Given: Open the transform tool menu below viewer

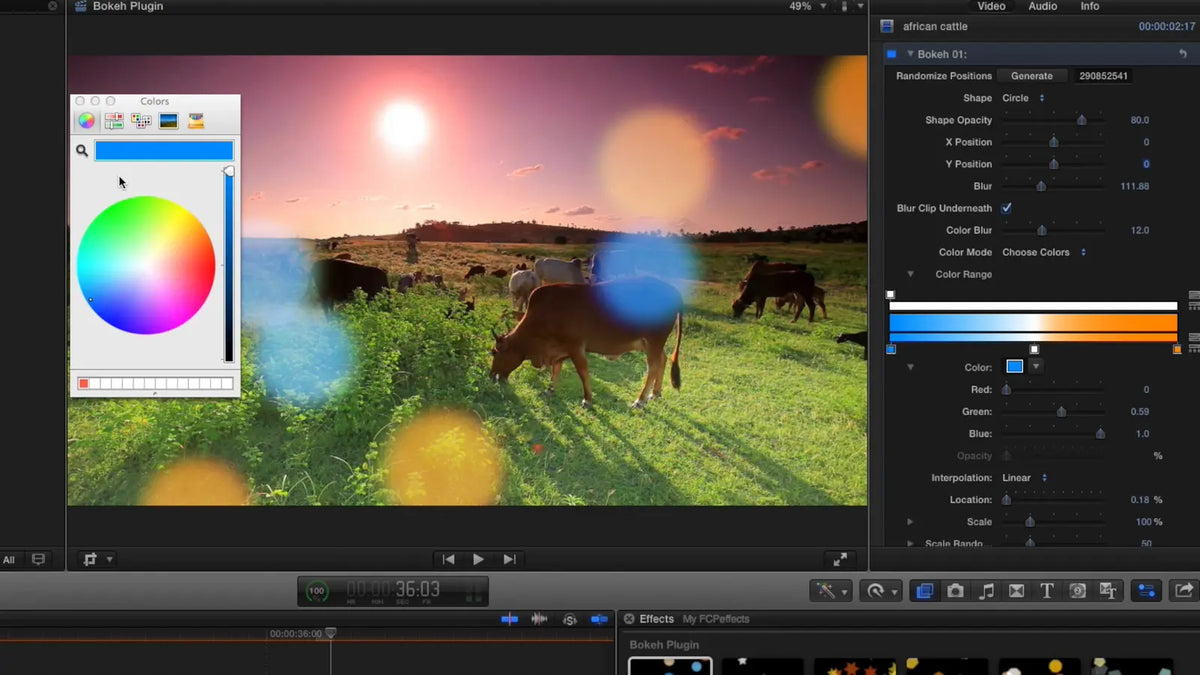Looking at the screenshot, I should (97, 560).
